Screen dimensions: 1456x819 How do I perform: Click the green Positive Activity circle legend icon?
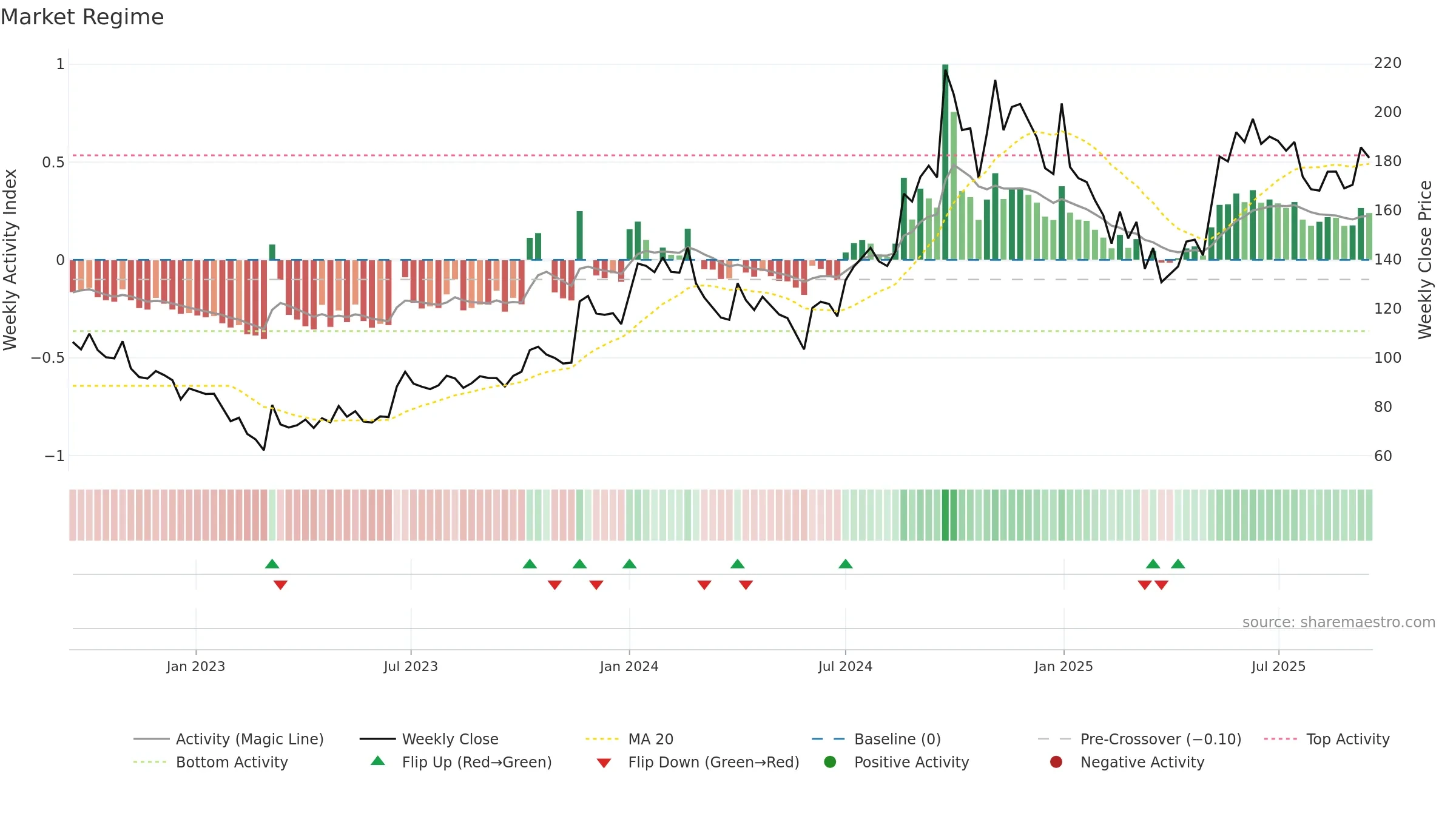click(830, 762)
